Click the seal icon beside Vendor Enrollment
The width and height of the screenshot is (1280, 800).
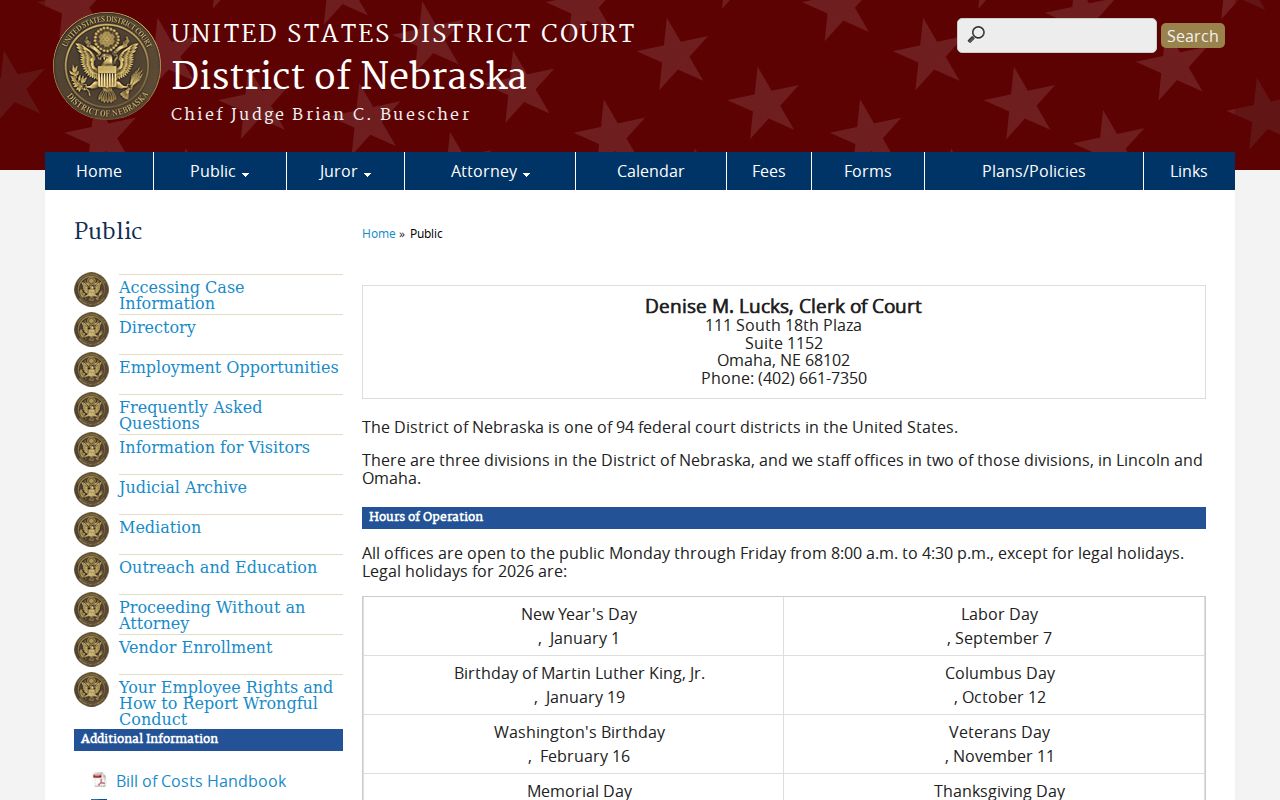point(91,650)
